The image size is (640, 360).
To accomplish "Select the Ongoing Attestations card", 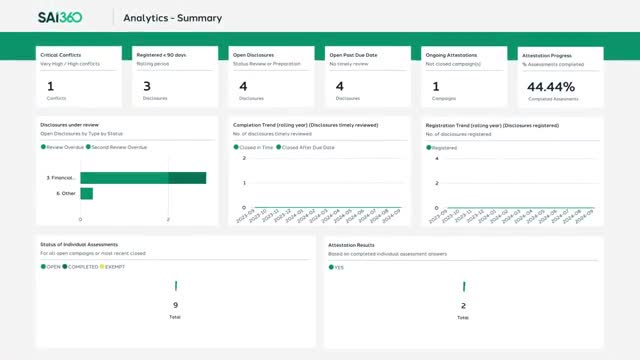I will click(x=464, y=76).
